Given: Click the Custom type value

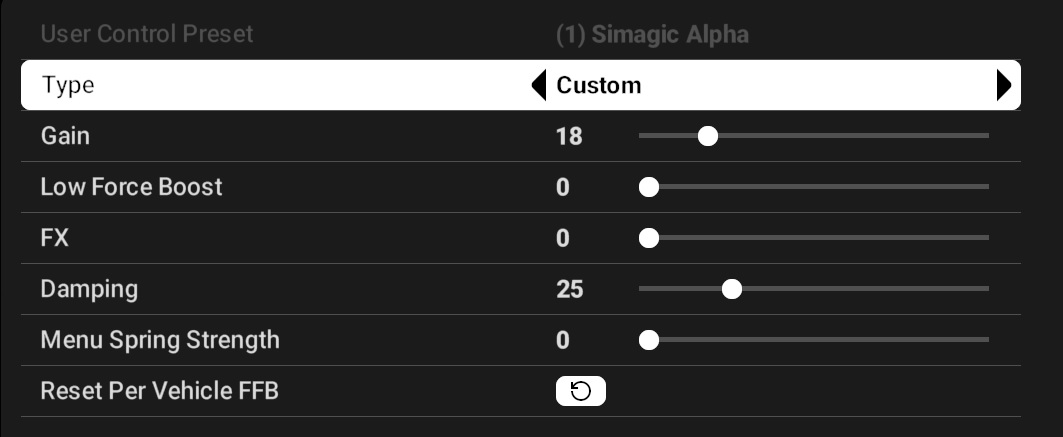Looking at the screenshot, I should pos(599,85).
